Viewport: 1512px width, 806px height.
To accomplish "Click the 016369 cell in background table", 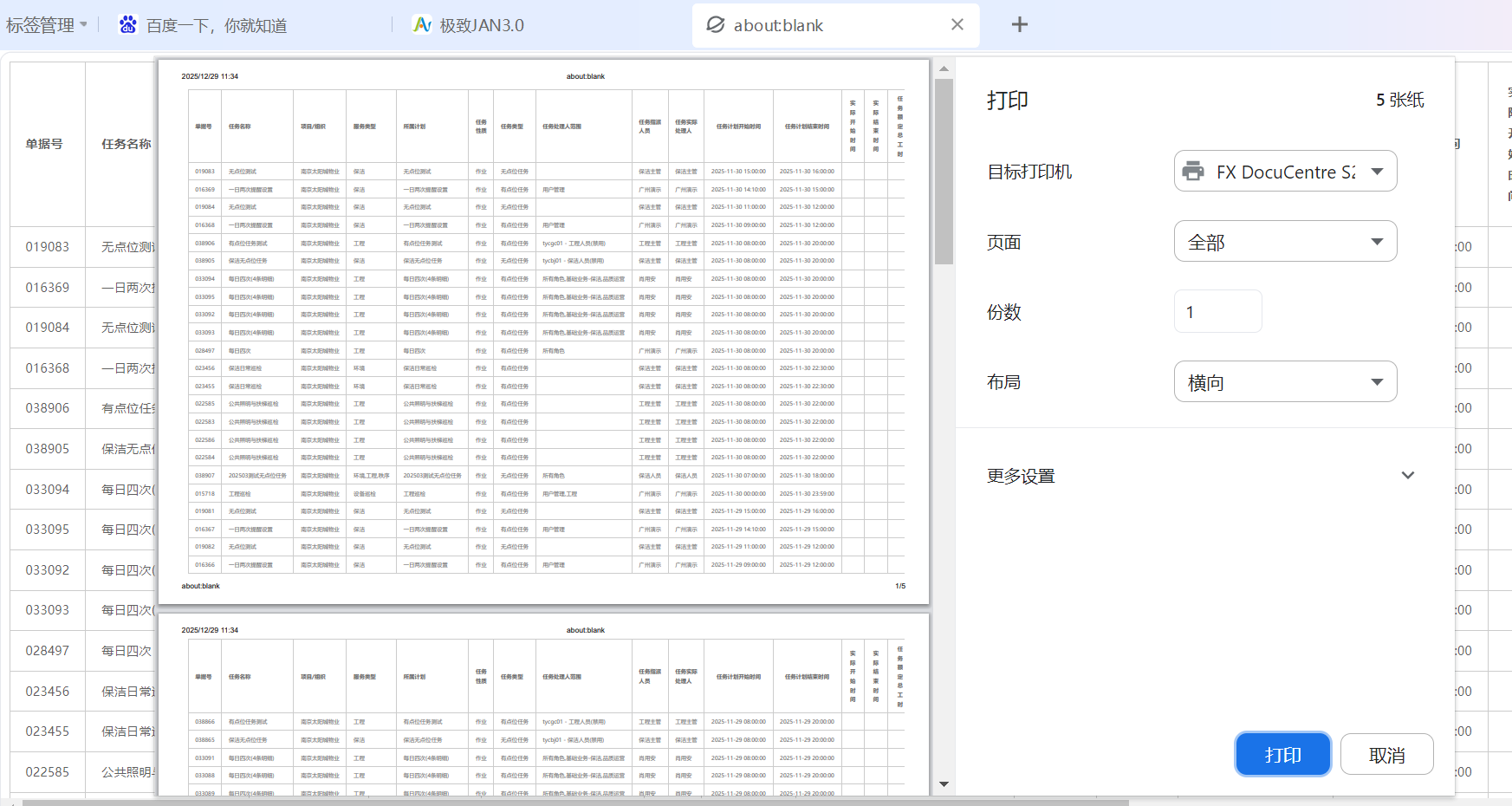I will [x=48, y=288].
